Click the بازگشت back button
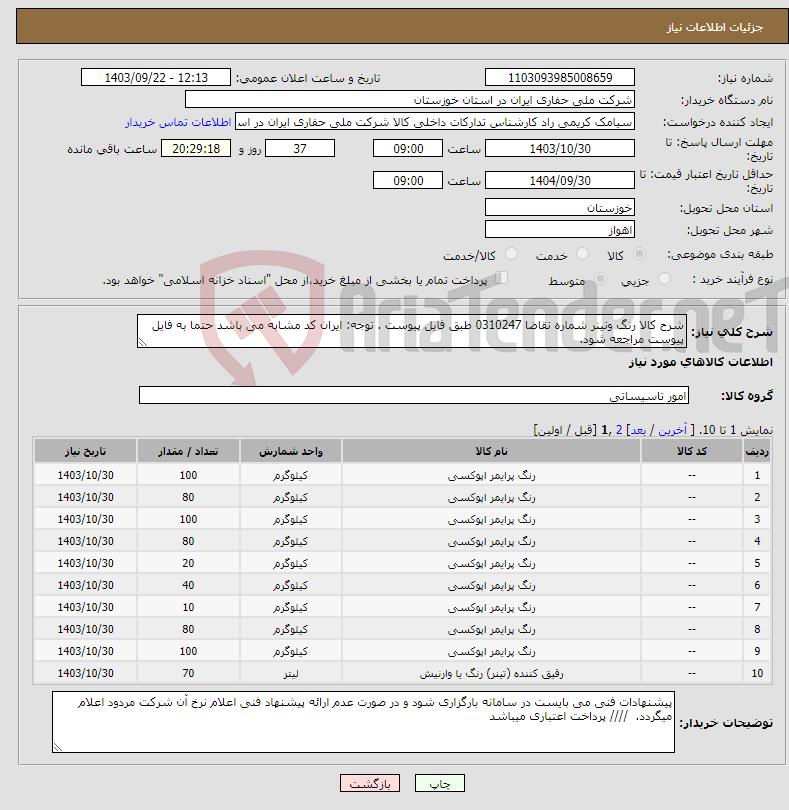This screenshot has height=810, width=789. (370, 783)
